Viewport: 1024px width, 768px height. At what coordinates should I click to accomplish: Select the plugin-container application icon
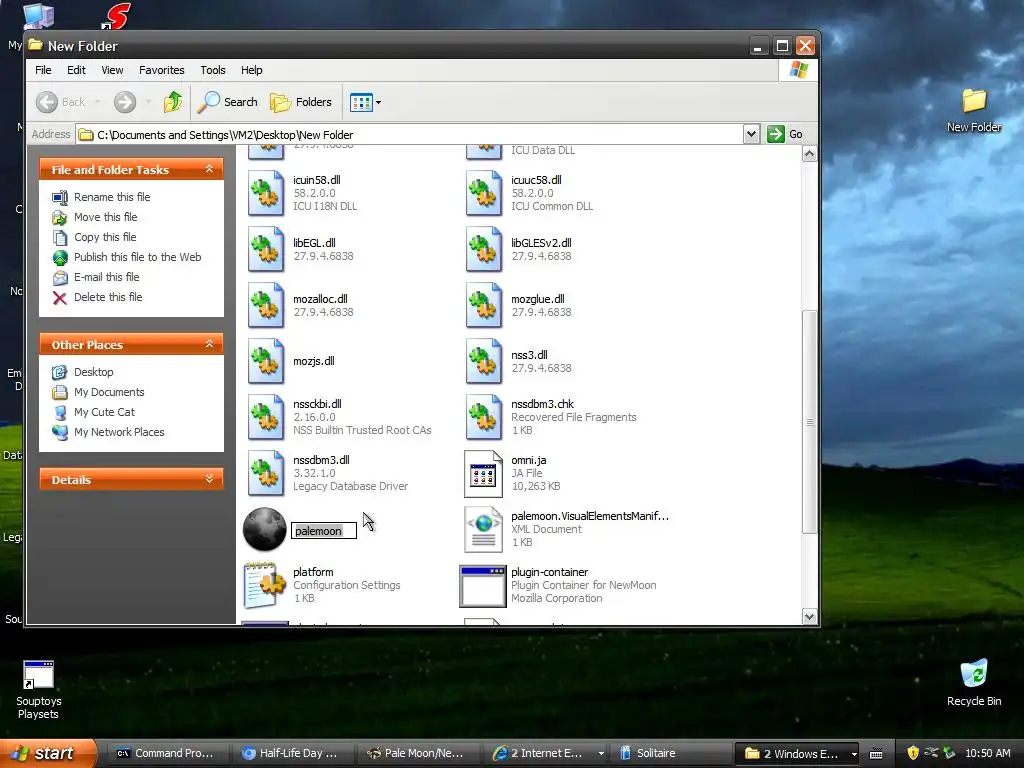pyautogui.click(x=483, y=586)
